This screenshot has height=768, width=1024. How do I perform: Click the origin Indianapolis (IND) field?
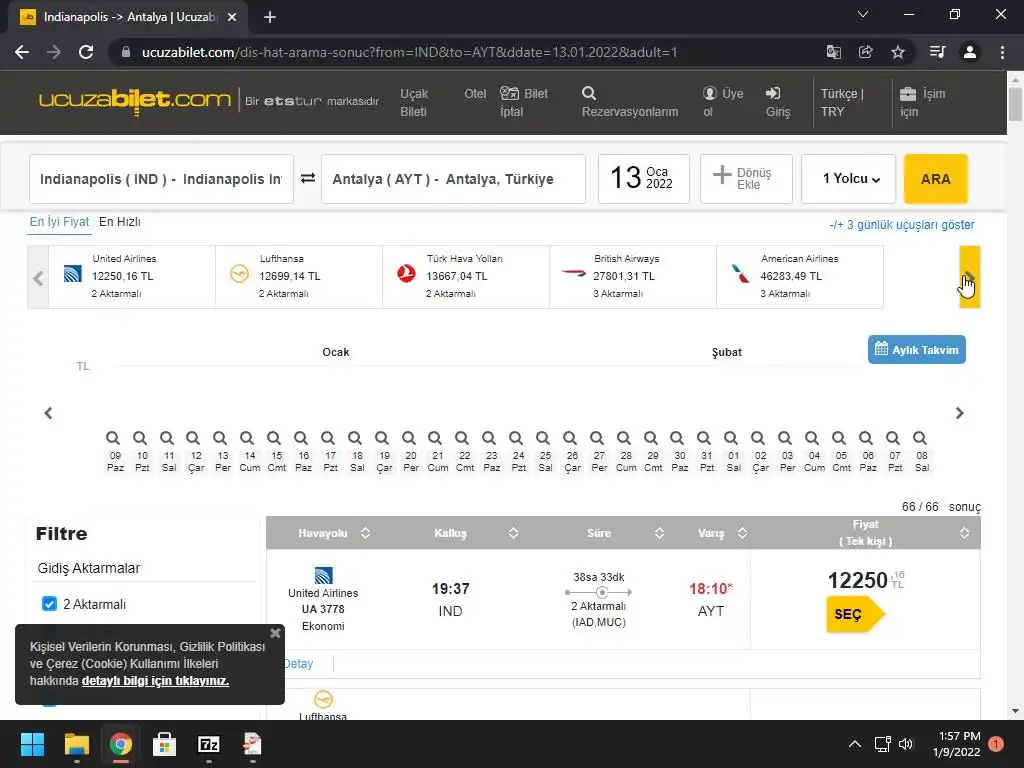161,179
